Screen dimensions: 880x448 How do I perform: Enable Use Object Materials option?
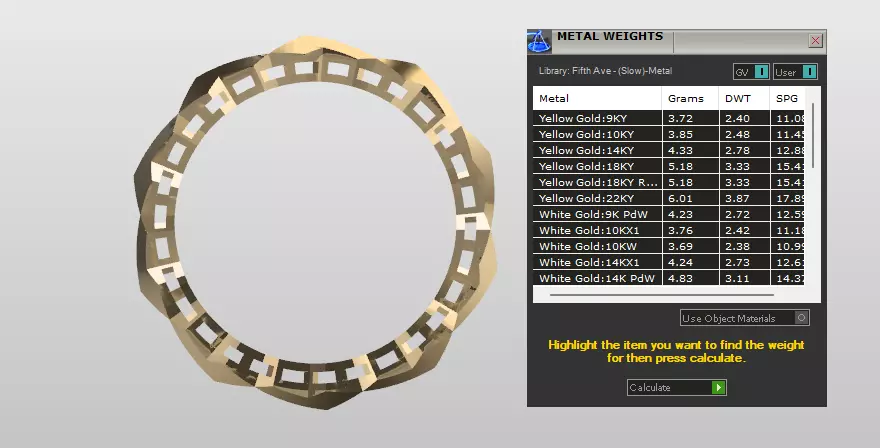pyautogui.click(x=745, y=318)
